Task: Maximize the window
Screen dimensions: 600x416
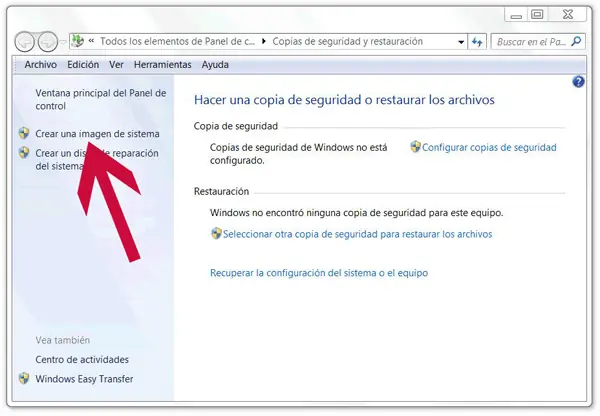Action: (537, 15)
